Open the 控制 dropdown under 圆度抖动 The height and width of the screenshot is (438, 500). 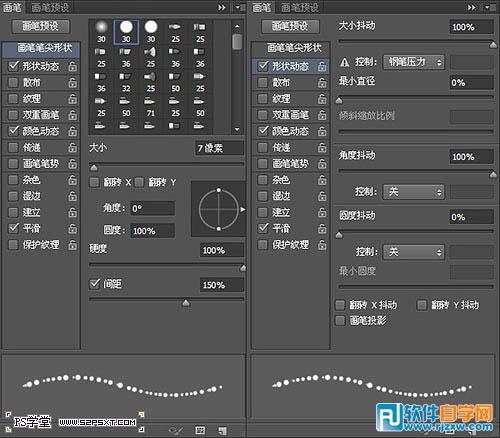pyautogui.click(x=414, y=252)
